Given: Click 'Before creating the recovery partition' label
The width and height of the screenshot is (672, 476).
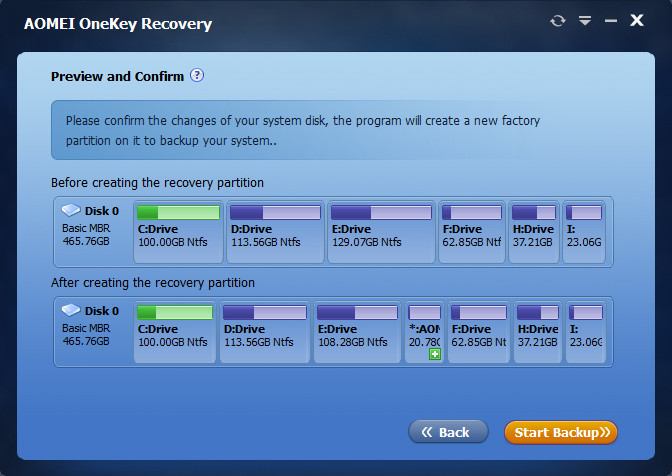Looking at the screenshot, I should pyautogui.click(x=157, y=183).
